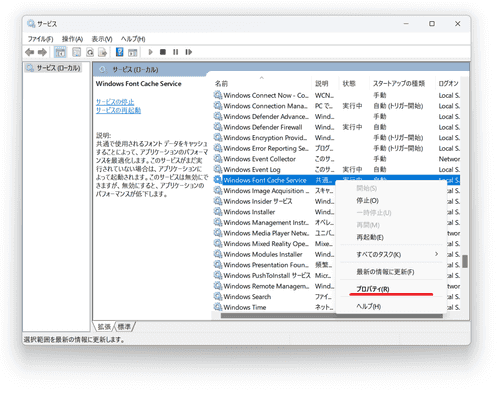Select the Windows Remote Managem.. row name
The image size is (500, 395).
pyautogui.click(x=266, y=286)
